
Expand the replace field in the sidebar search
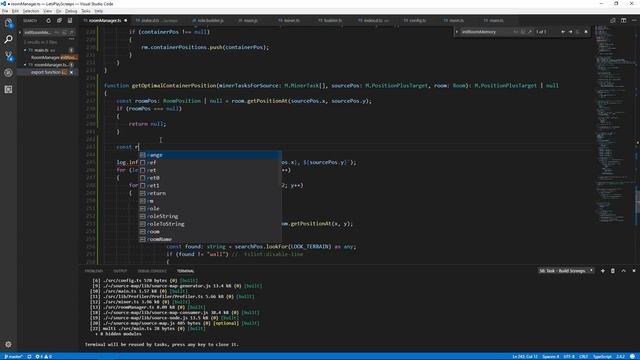20,32
